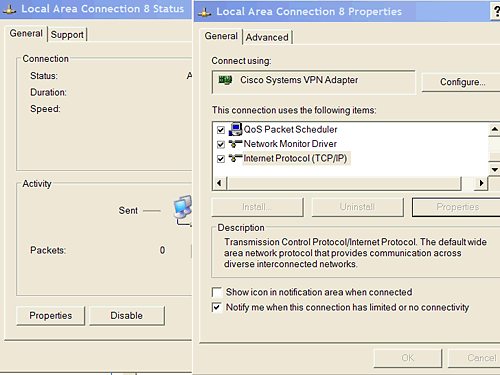500x375 pixels.
Task: Click the Cisco Systems VPN Adapter field
Action: 314,82
